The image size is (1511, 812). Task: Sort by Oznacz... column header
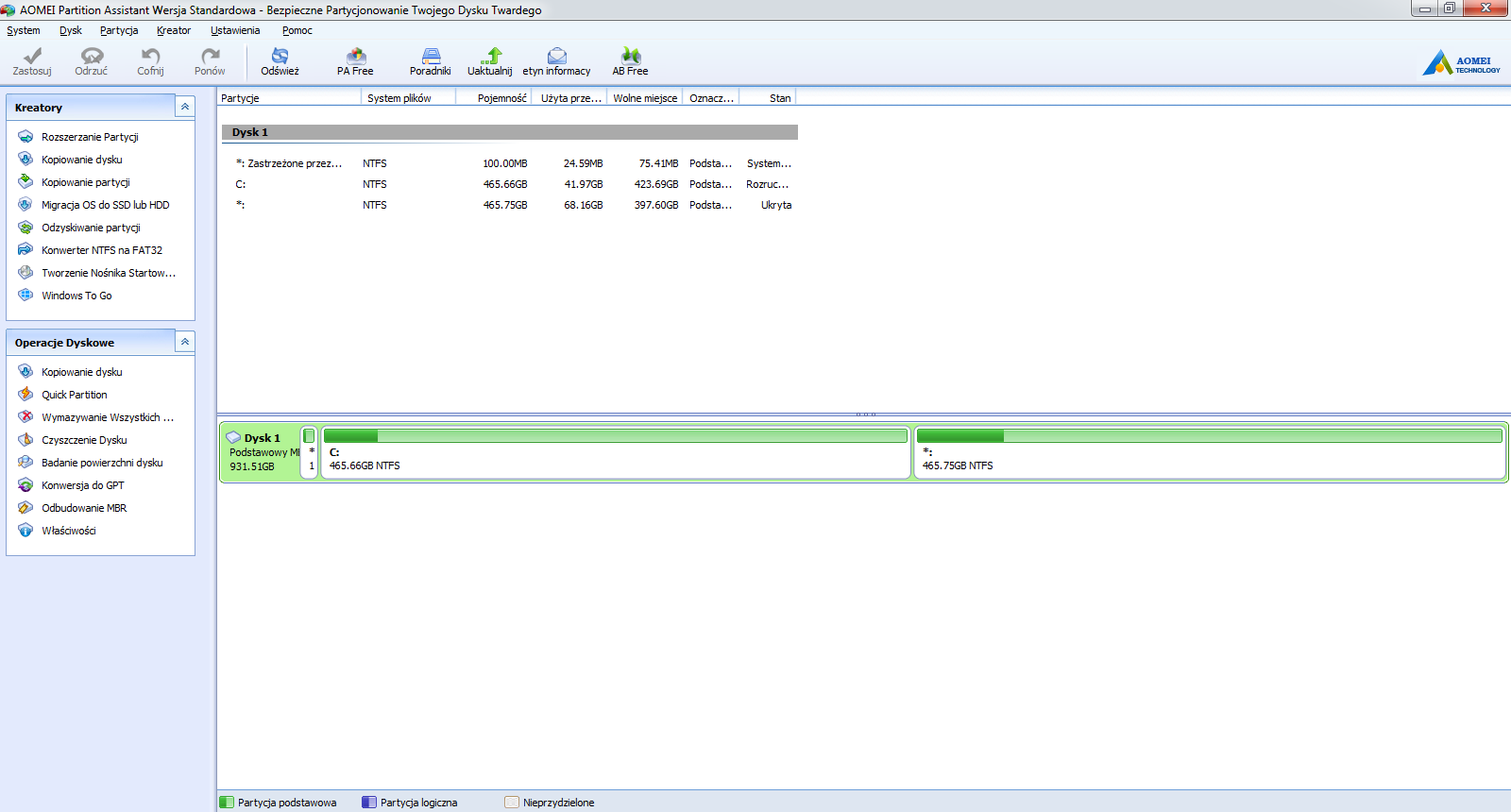(x=711, y=98)
